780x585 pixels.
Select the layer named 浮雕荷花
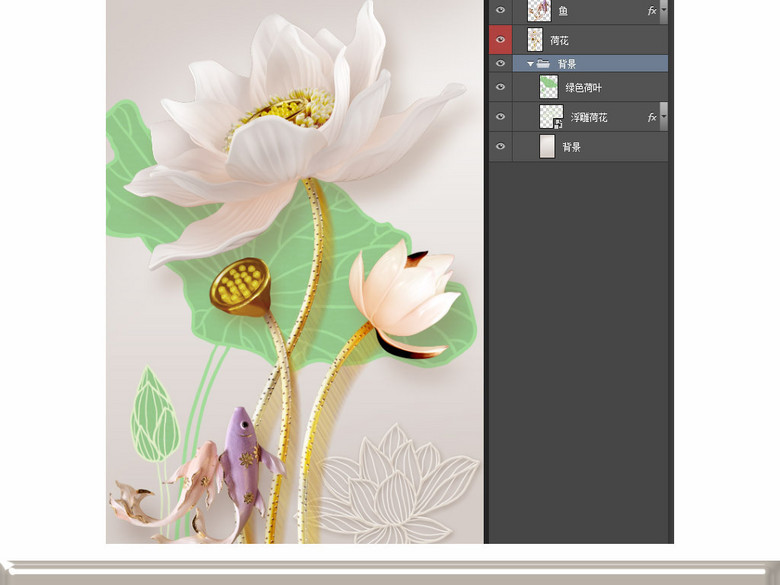tap(589, 118)
